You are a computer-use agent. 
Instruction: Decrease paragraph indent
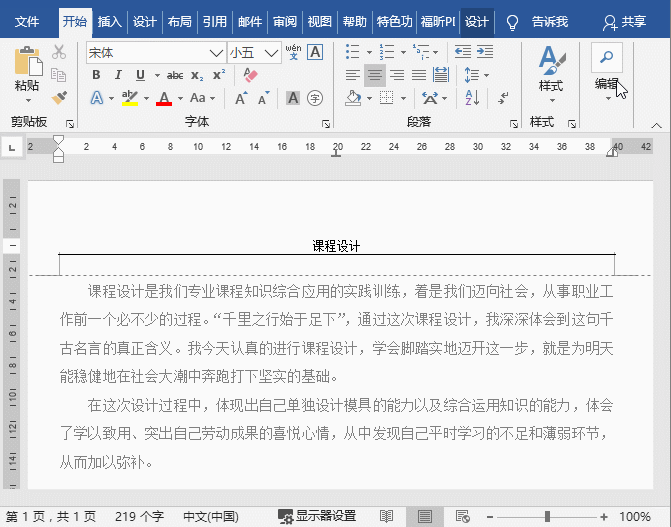click(463, 52)
